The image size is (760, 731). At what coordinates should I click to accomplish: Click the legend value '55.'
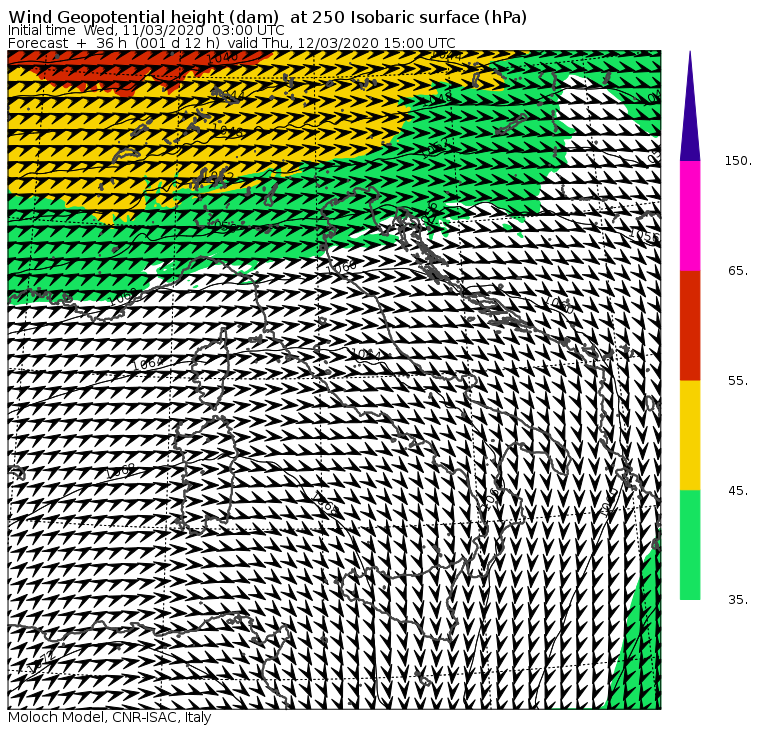pos(738,381)
